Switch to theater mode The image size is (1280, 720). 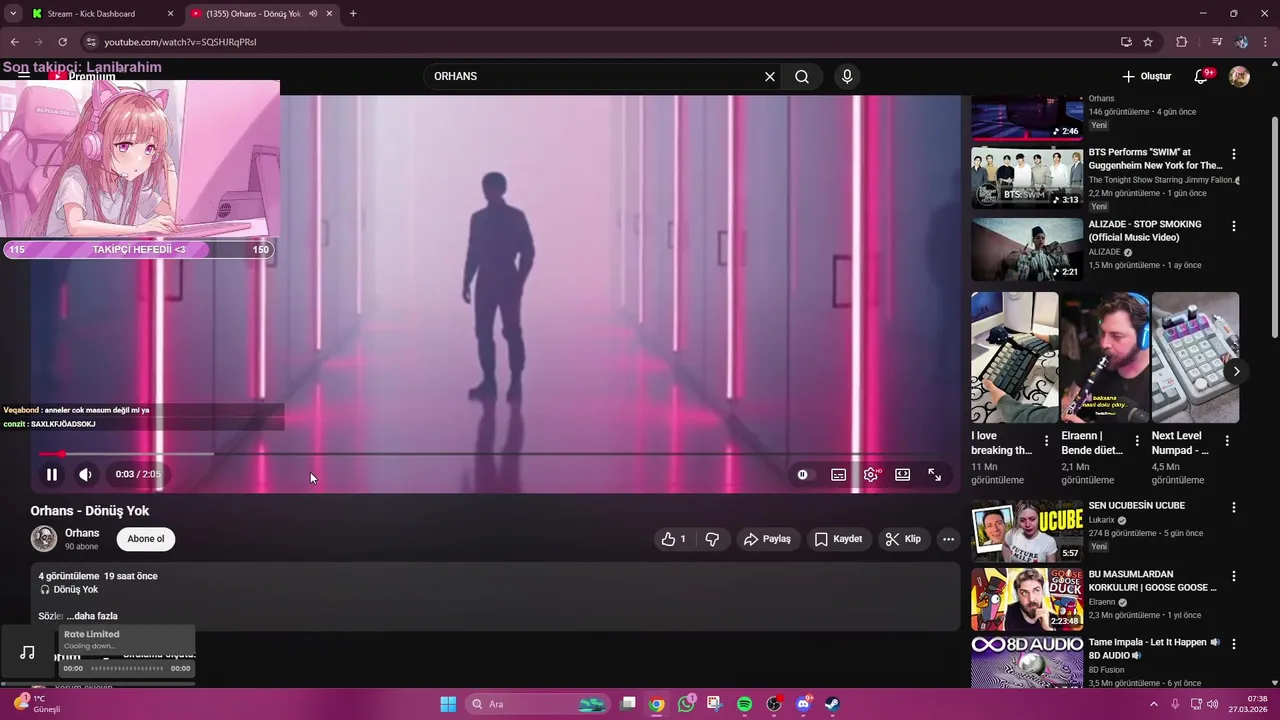903,475
